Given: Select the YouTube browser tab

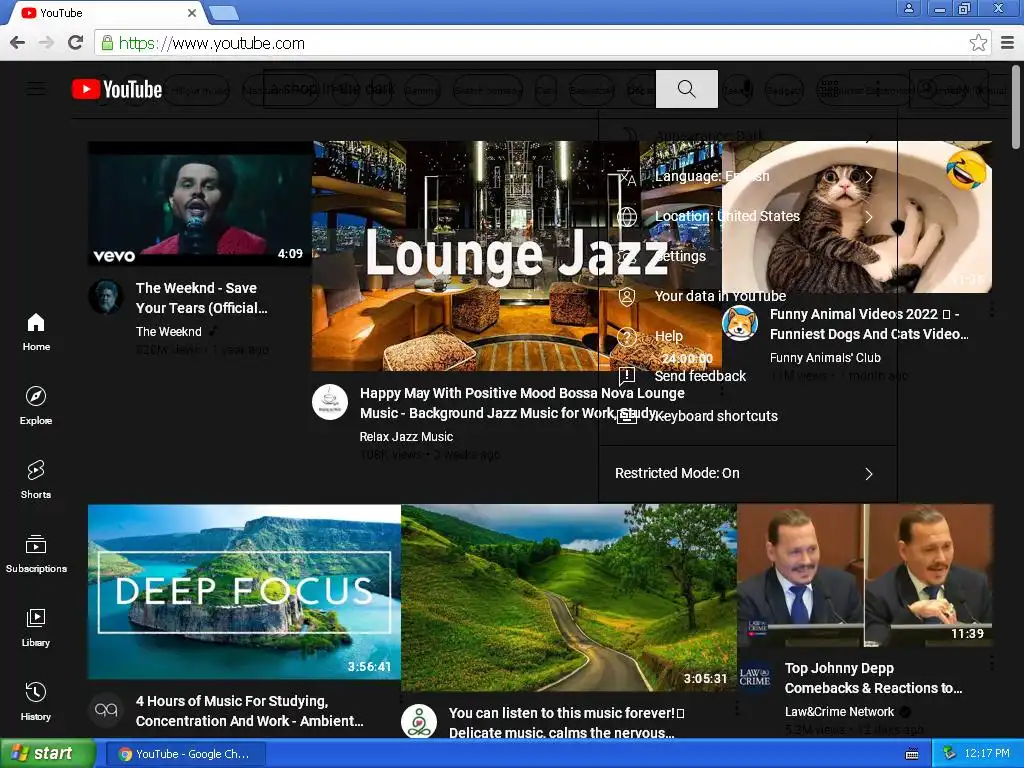Looking at the screenshot, I should pos(108,12).
